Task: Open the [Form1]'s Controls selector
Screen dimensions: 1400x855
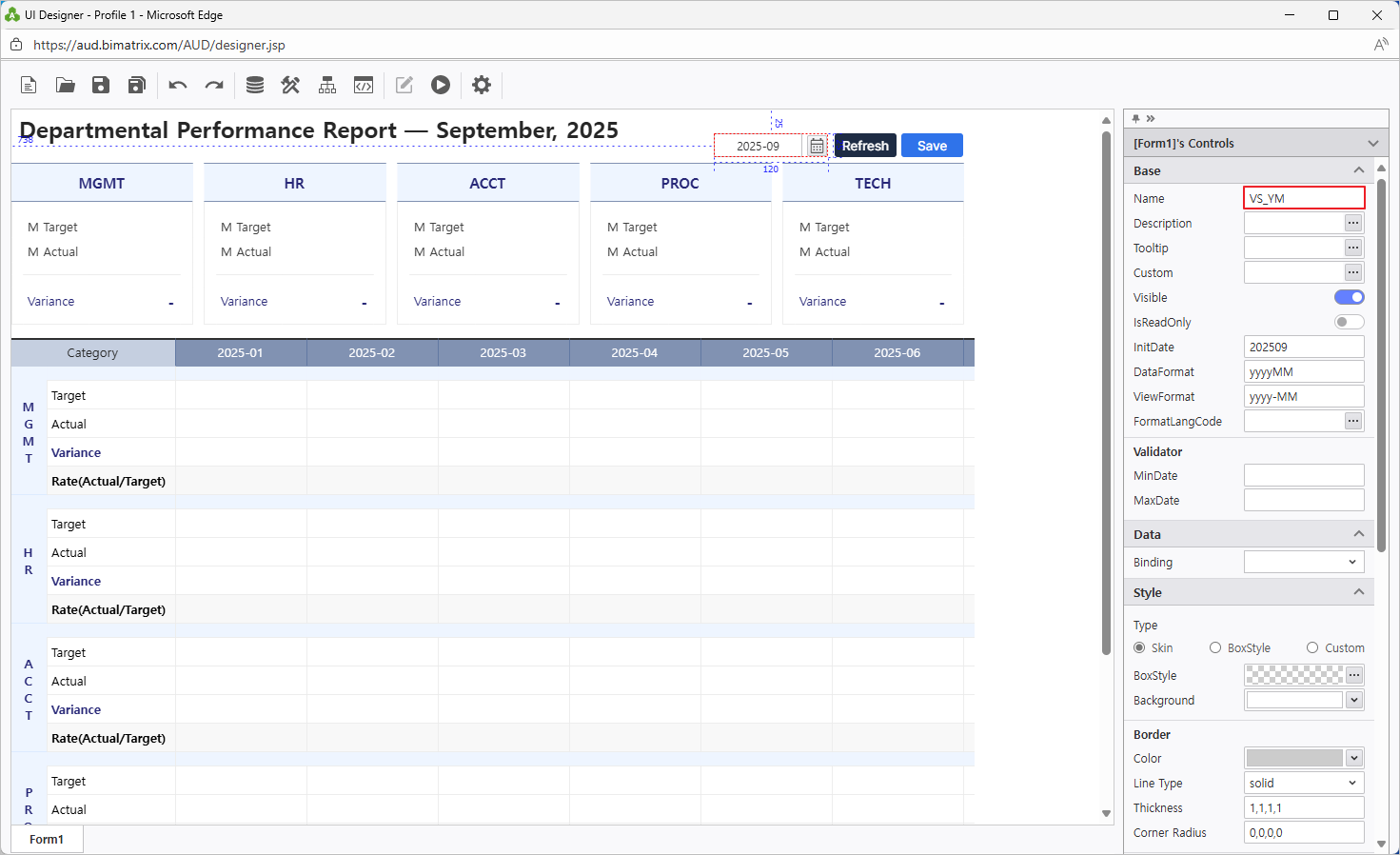Action: pyautogui.click(x=1373, y=142)
